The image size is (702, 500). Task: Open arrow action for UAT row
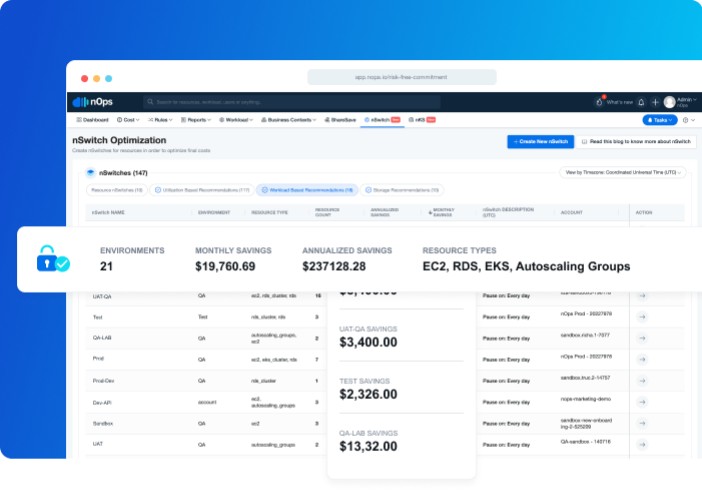click(x=642, y=444)
